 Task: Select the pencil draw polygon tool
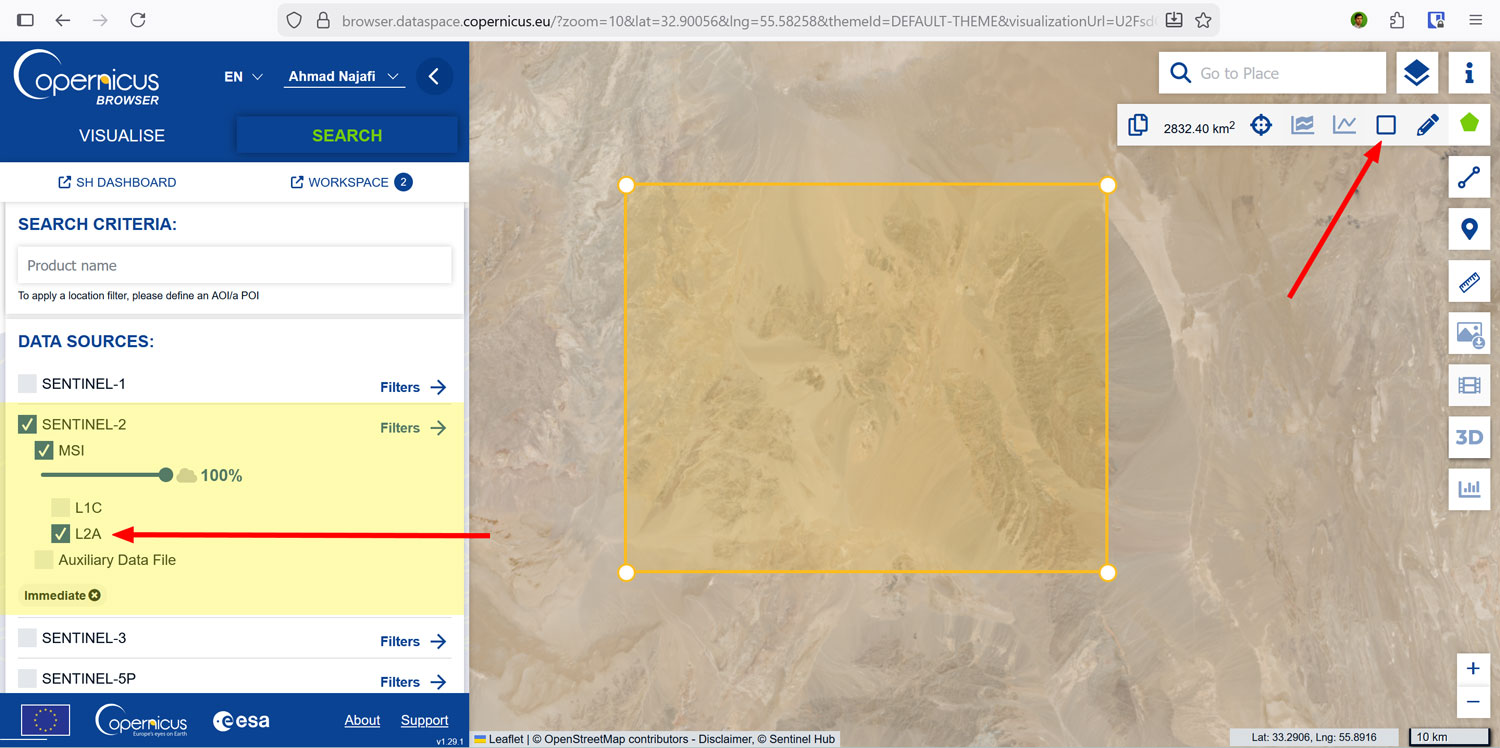[1427, 125]
